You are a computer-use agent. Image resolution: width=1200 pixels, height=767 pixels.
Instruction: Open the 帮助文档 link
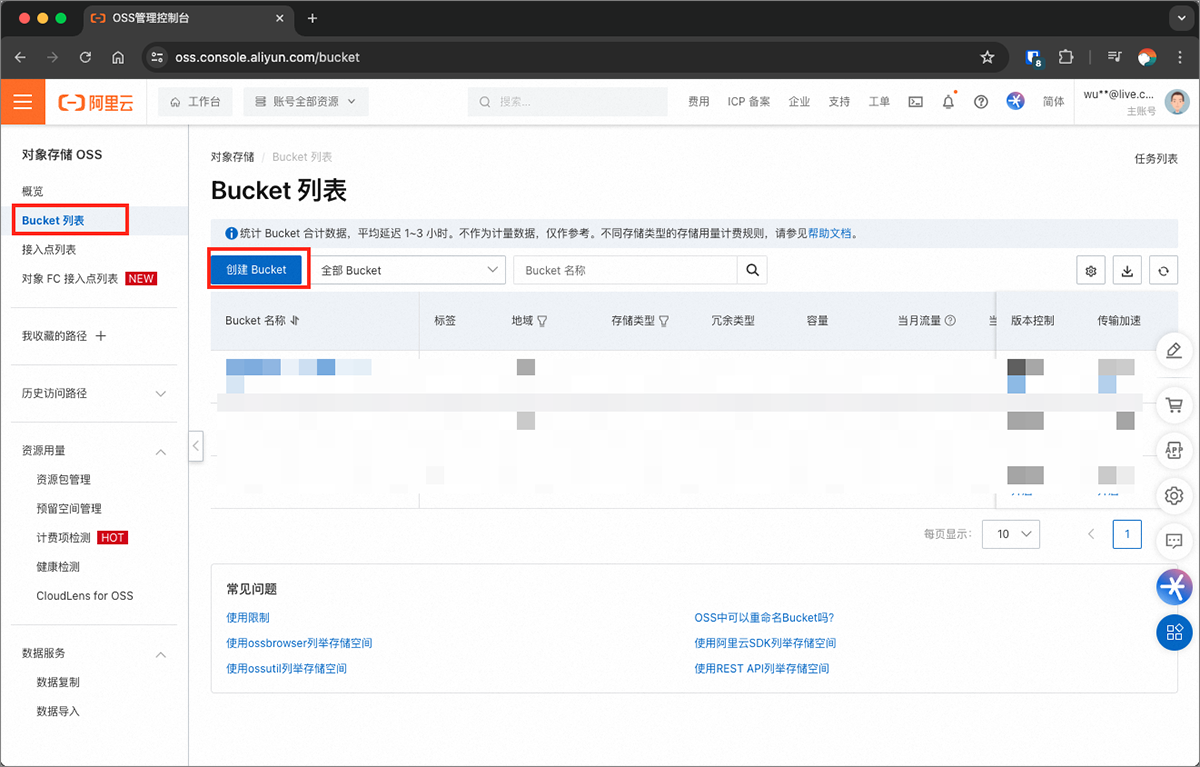(829, 233)
